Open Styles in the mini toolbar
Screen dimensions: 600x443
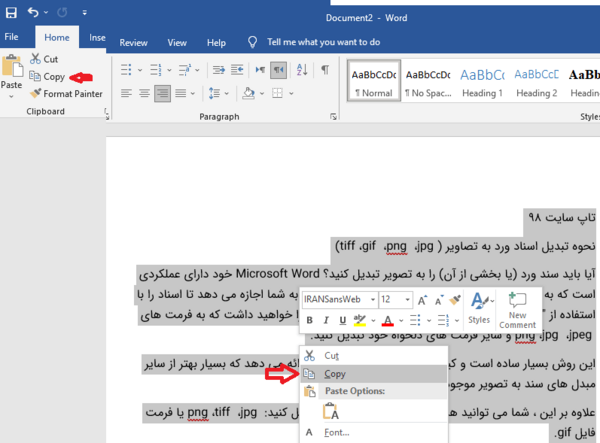pyautogui.click(x=480, y=308)
